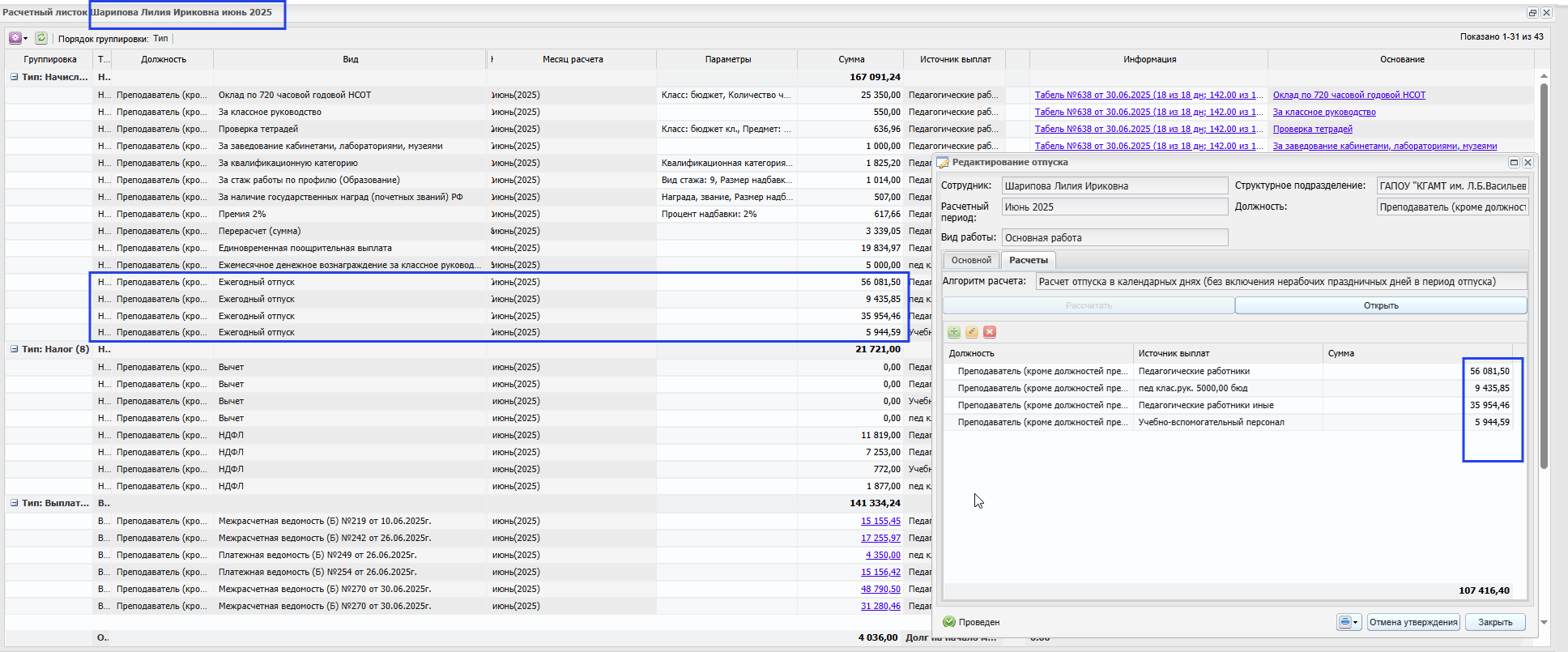Sort by Сумма column in main table

(x=851, y=59)
